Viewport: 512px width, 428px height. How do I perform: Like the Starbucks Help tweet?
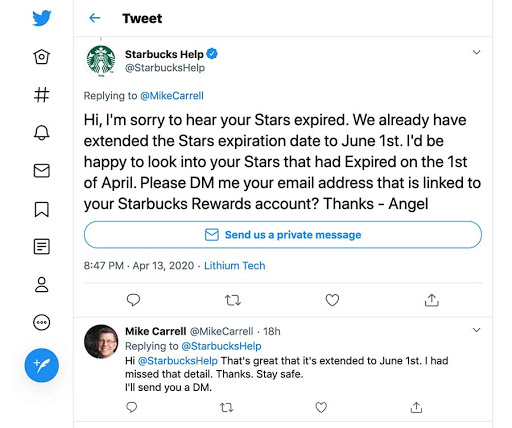pos(332,300)
